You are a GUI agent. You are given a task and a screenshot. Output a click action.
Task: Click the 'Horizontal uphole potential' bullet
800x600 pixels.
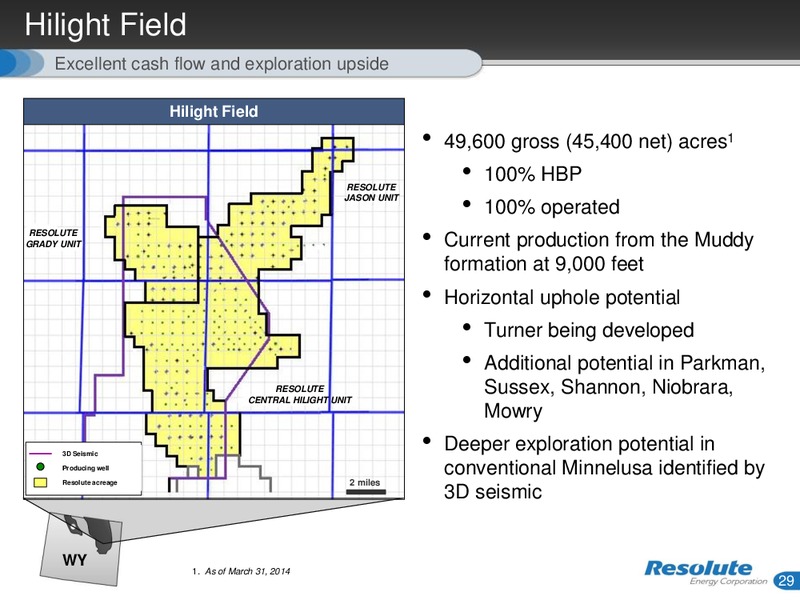[x=562, y=297]
